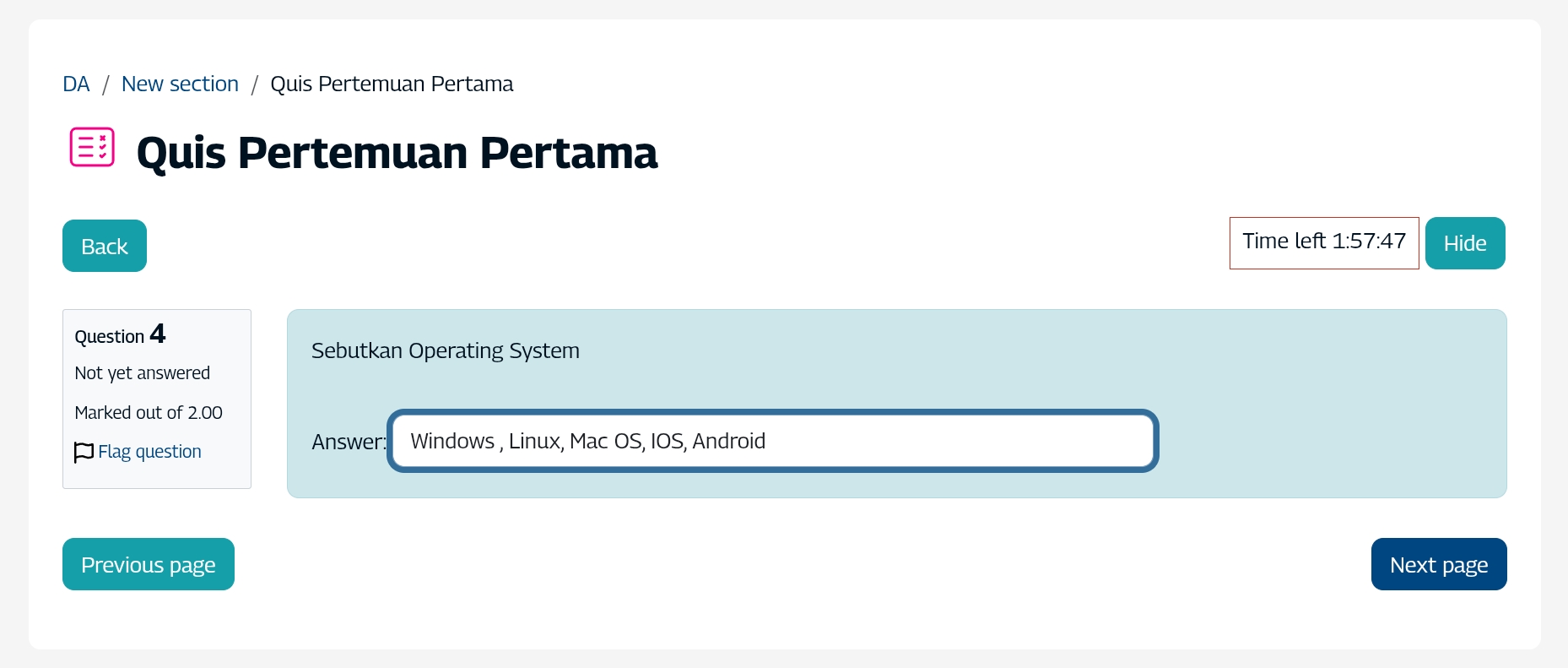Image resolution: width=1568 pixels, height=668 pixels.
Task: Click the Time left countdown box
Action: [x=1323, y=242]
